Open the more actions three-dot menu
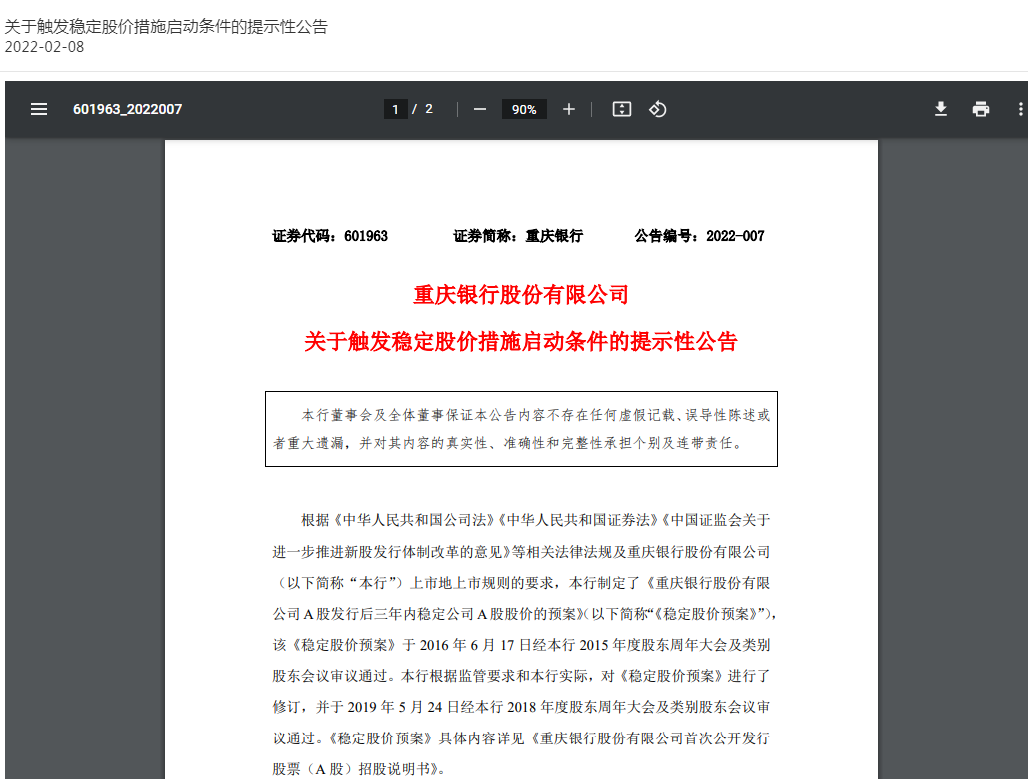The image size is (1028, 779). point(1020,110)
